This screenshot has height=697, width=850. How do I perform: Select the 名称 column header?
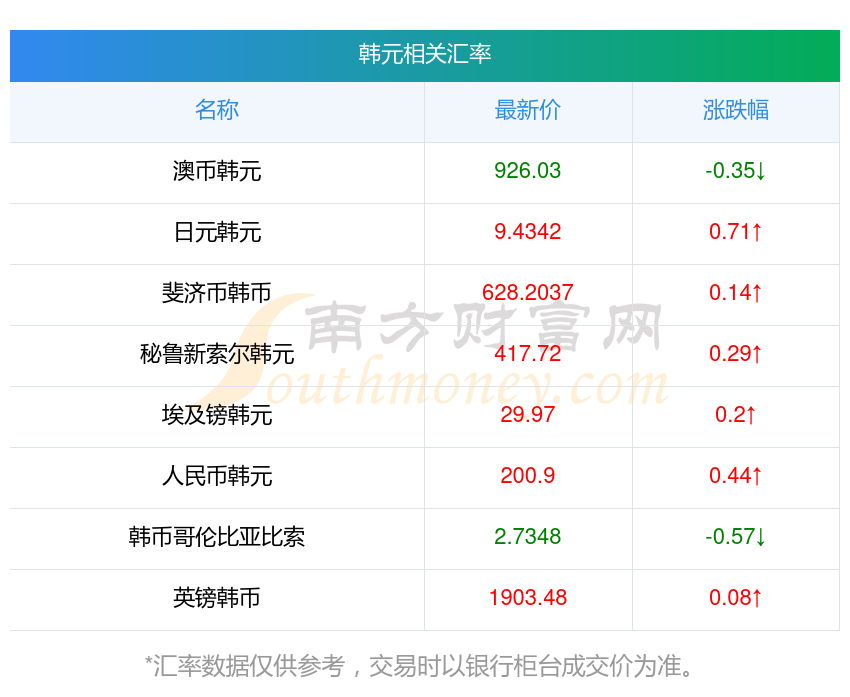click(217, 110)
